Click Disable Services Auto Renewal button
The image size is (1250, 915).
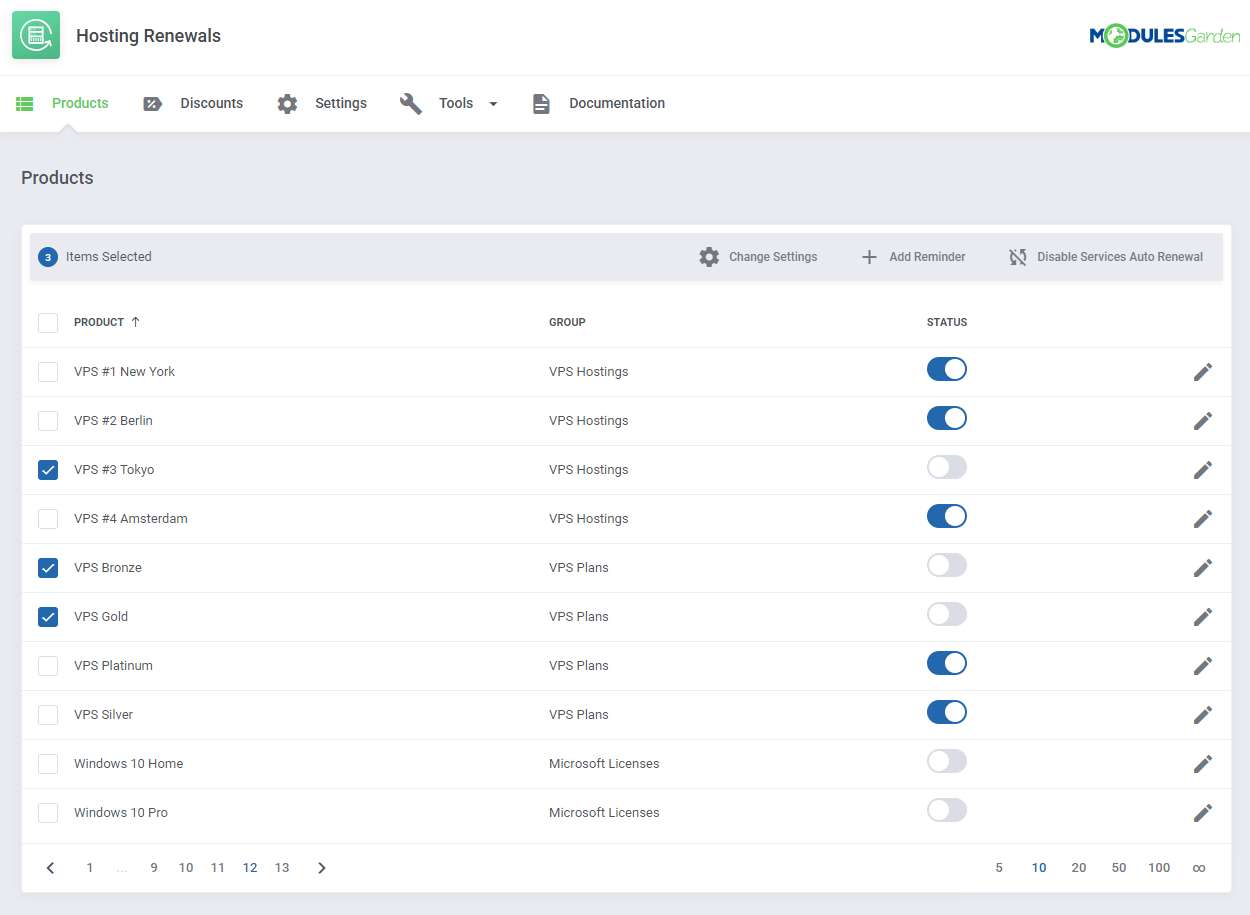point(1105,257)
